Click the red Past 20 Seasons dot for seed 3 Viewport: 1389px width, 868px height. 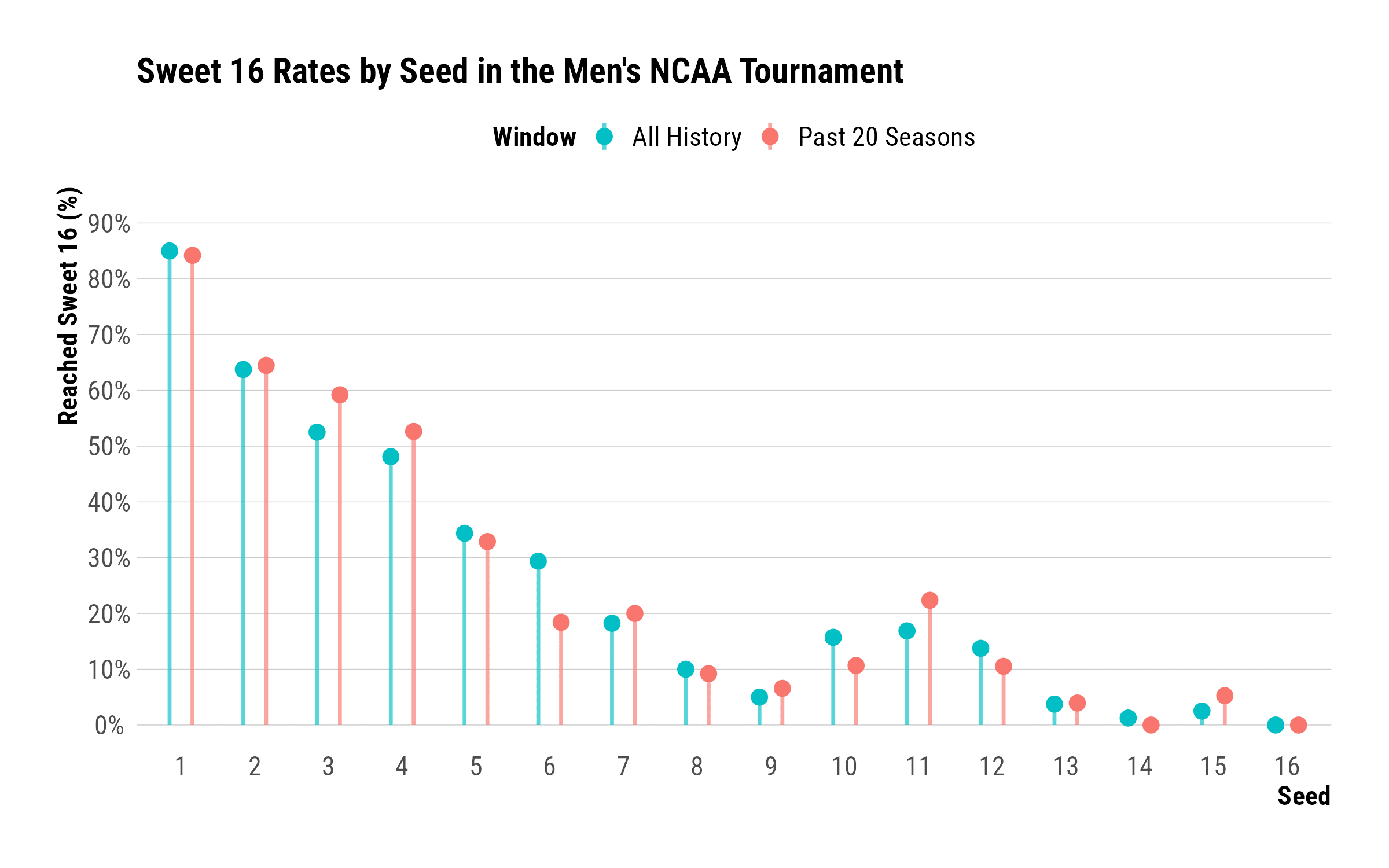point(340,395)
